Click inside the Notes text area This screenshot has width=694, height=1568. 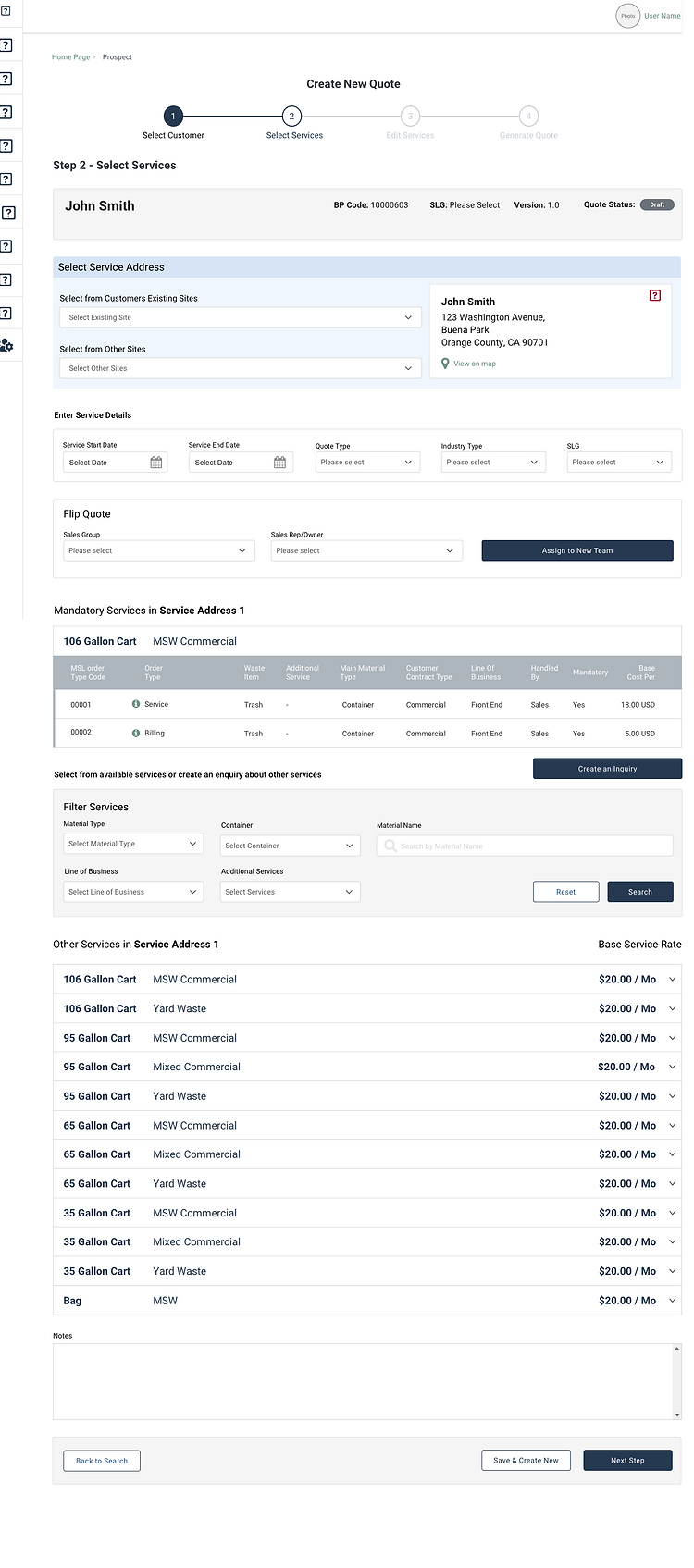[x=363, y=1381]
